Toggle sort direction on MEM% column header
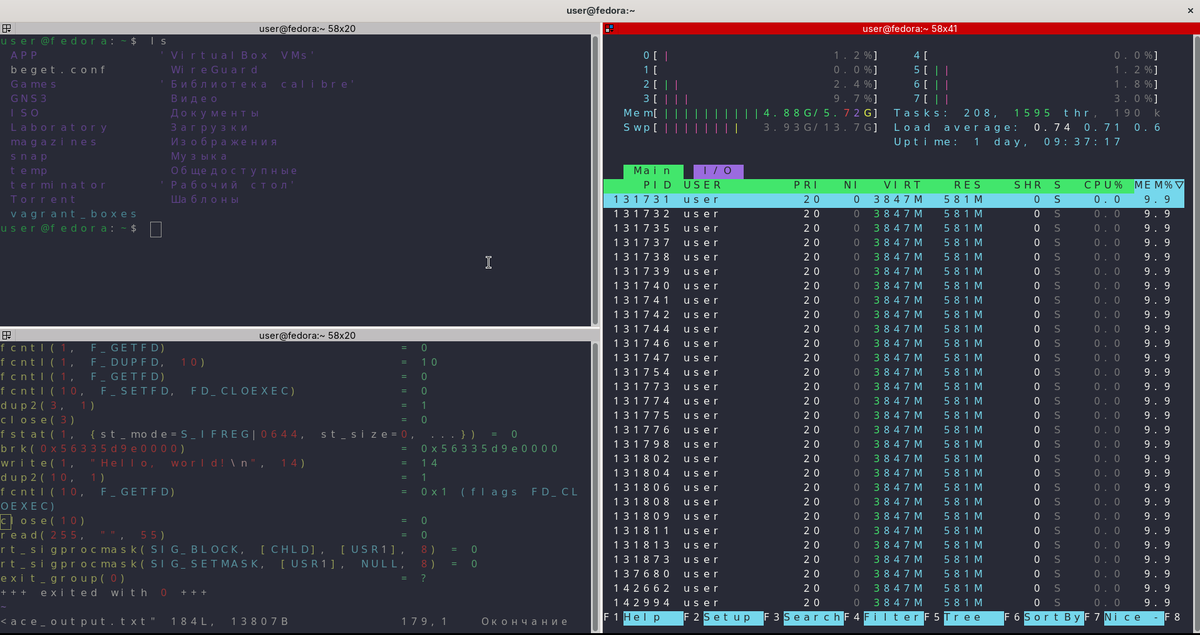 point(1158,185)
